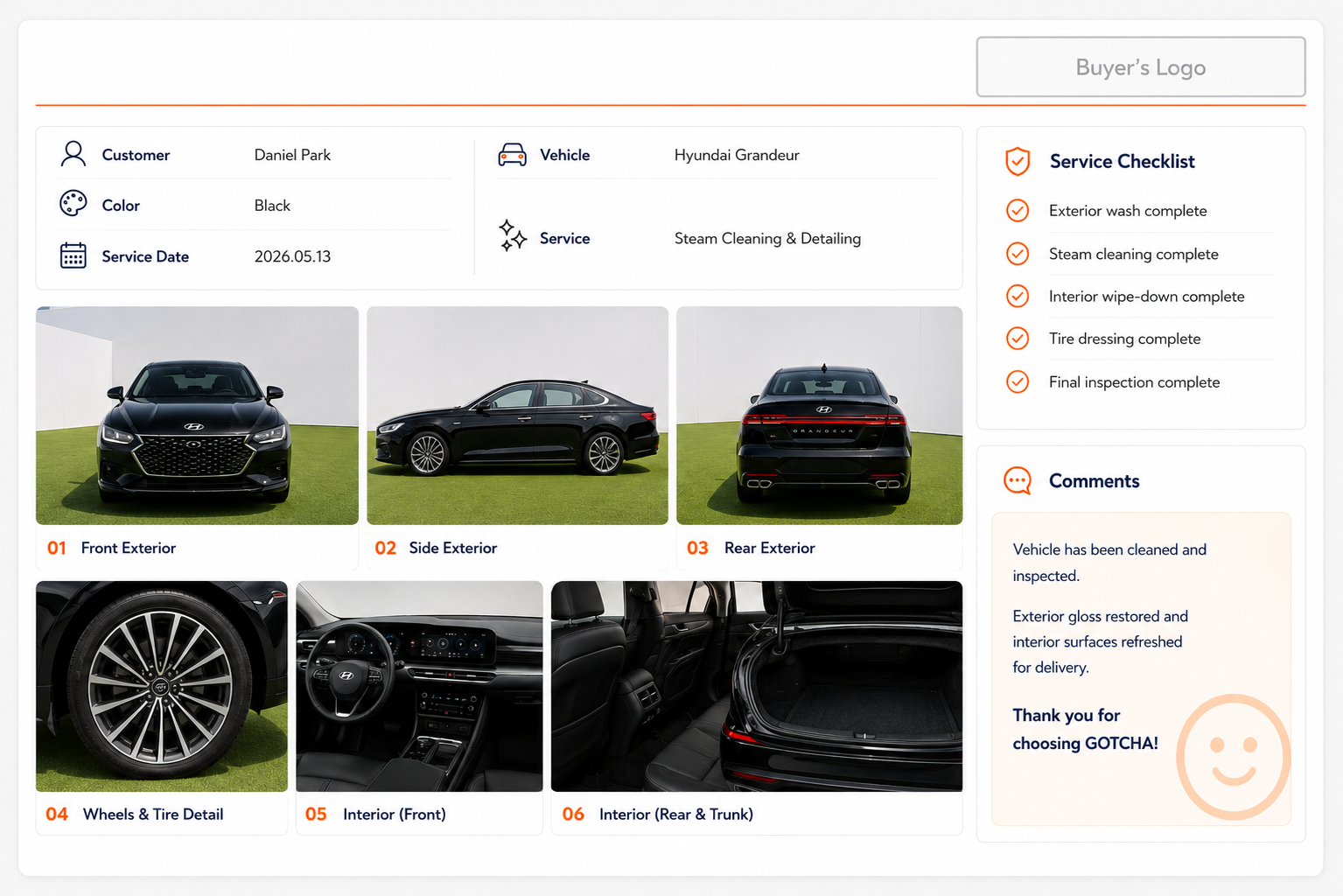Screen dimensions: 1343x896
Task: Open the Wheels & Tire Detail photo
Action: 162,686
